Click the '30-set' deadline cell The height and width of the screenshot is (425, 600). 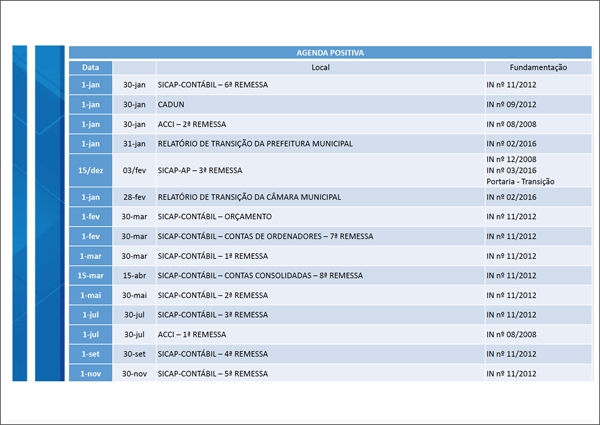pos(134,354)
